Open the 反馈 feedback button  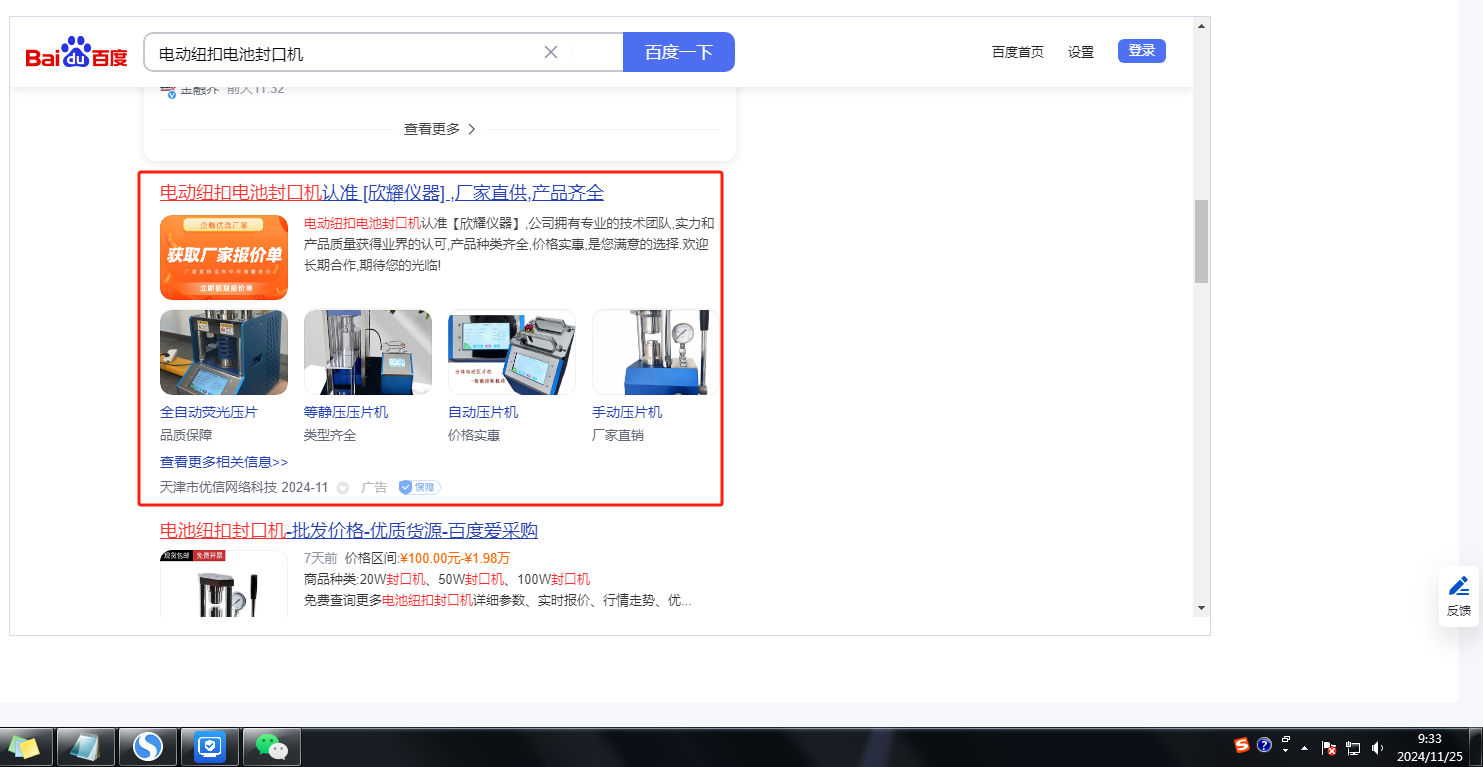coord(1459,596)
